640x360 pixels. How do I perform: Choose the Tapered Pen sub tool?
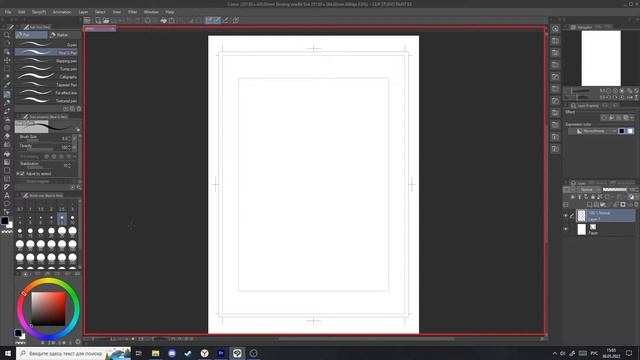[47, 84]
